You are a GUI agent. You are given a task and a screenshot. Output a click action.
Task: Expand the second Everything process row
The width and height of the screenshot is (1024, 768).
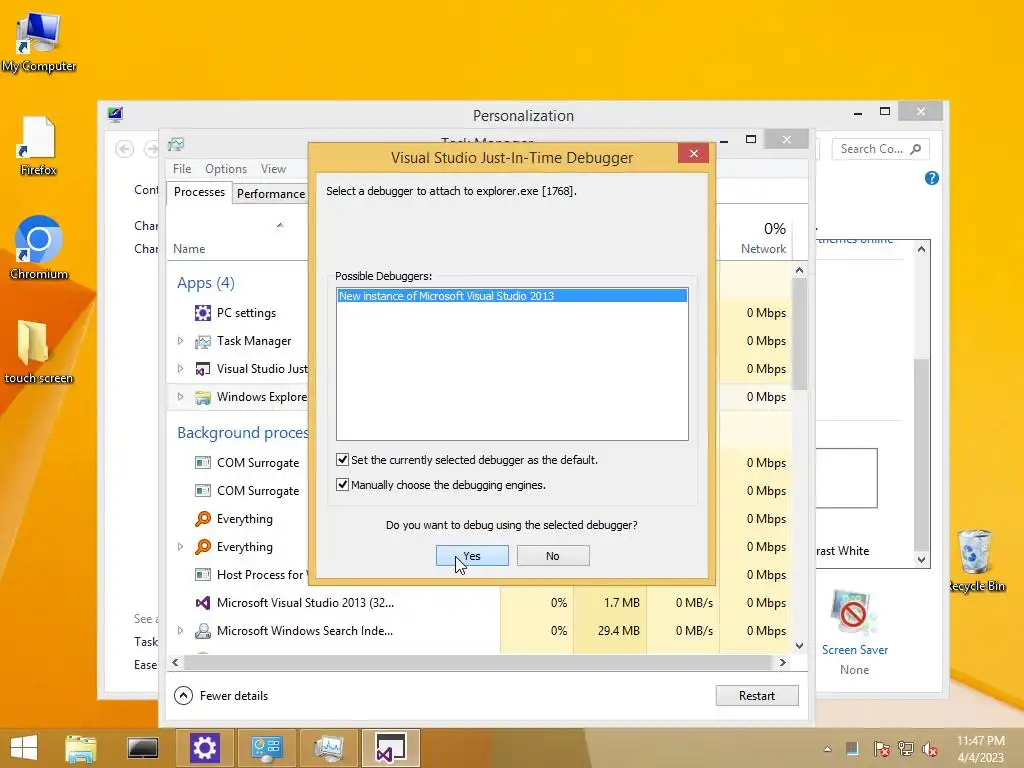coord(180,547)
